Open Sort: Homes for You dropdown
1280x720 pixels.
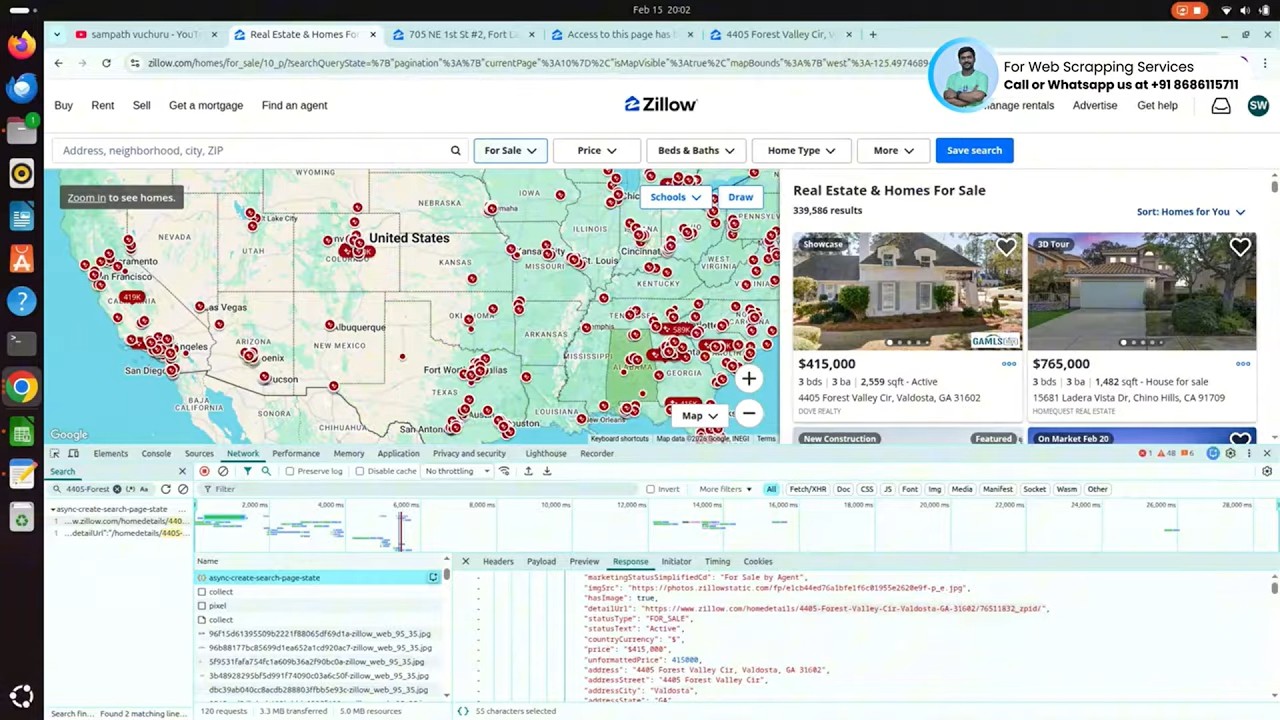1190,212
